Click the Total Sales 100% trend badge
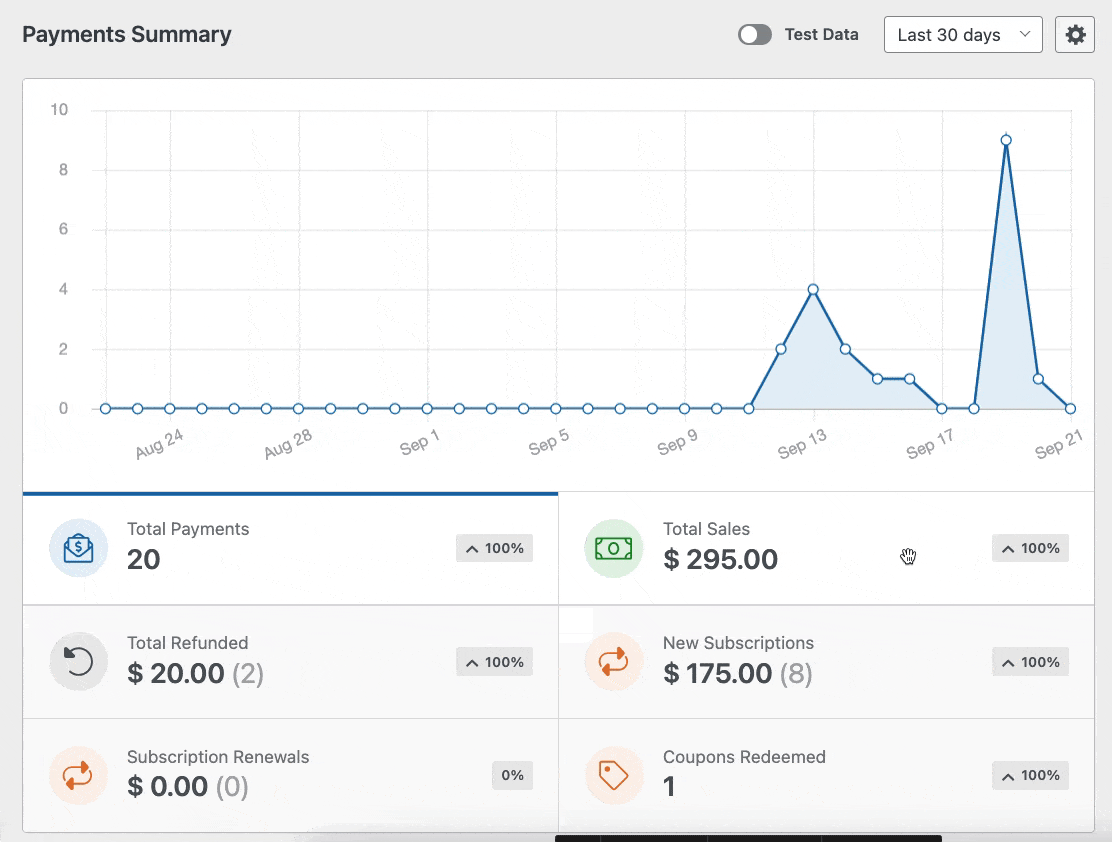Viewport: 1112px width, 842px height. click(1030, 548)
